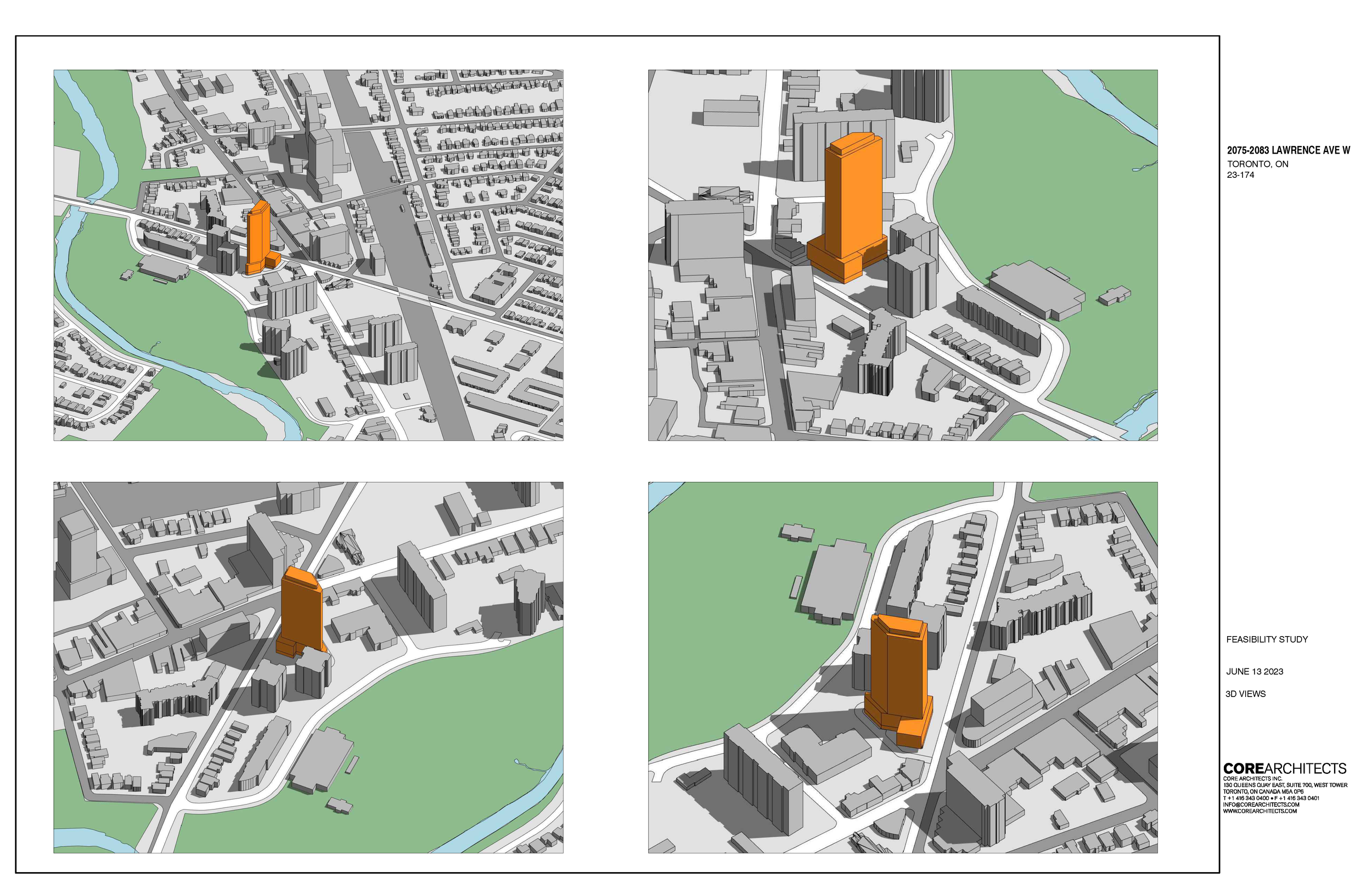1372x888 pixels.
Task: Click the 130 Queens Quay East address line
Action: [x=1285, y=785]
